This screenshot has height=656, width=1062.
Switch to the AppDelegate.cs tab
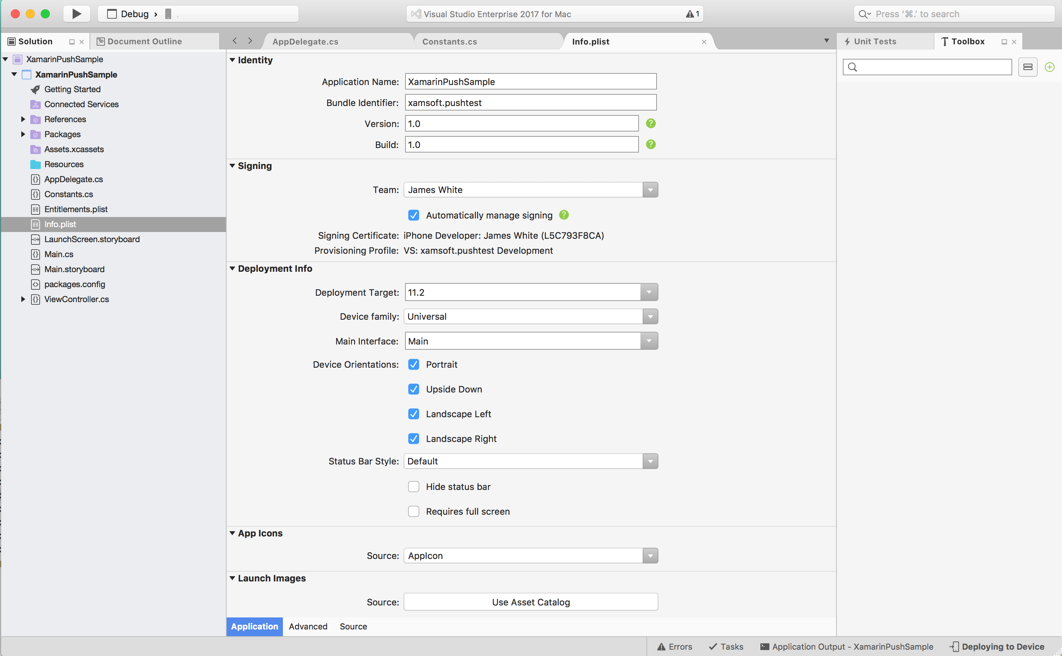click(305, 42)
